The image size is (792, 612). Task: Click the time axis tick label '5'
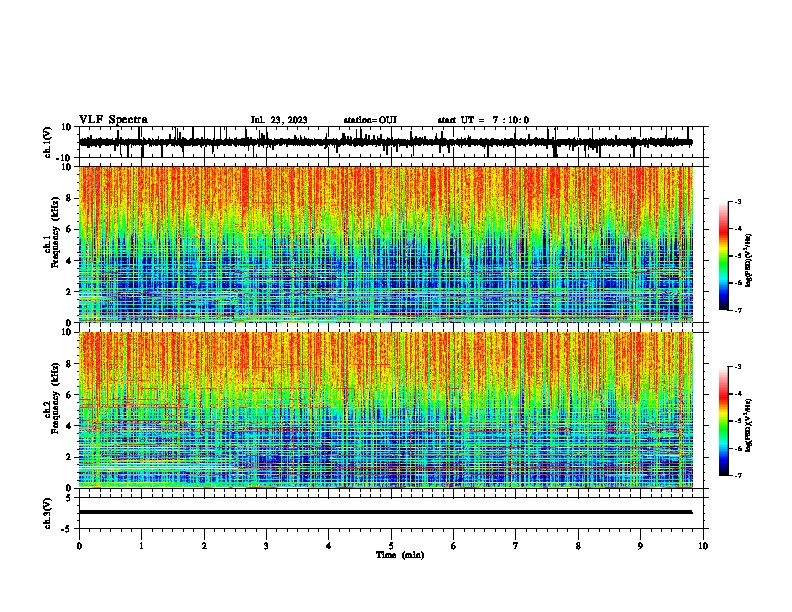pyautogui.click(x=391, y=546)
